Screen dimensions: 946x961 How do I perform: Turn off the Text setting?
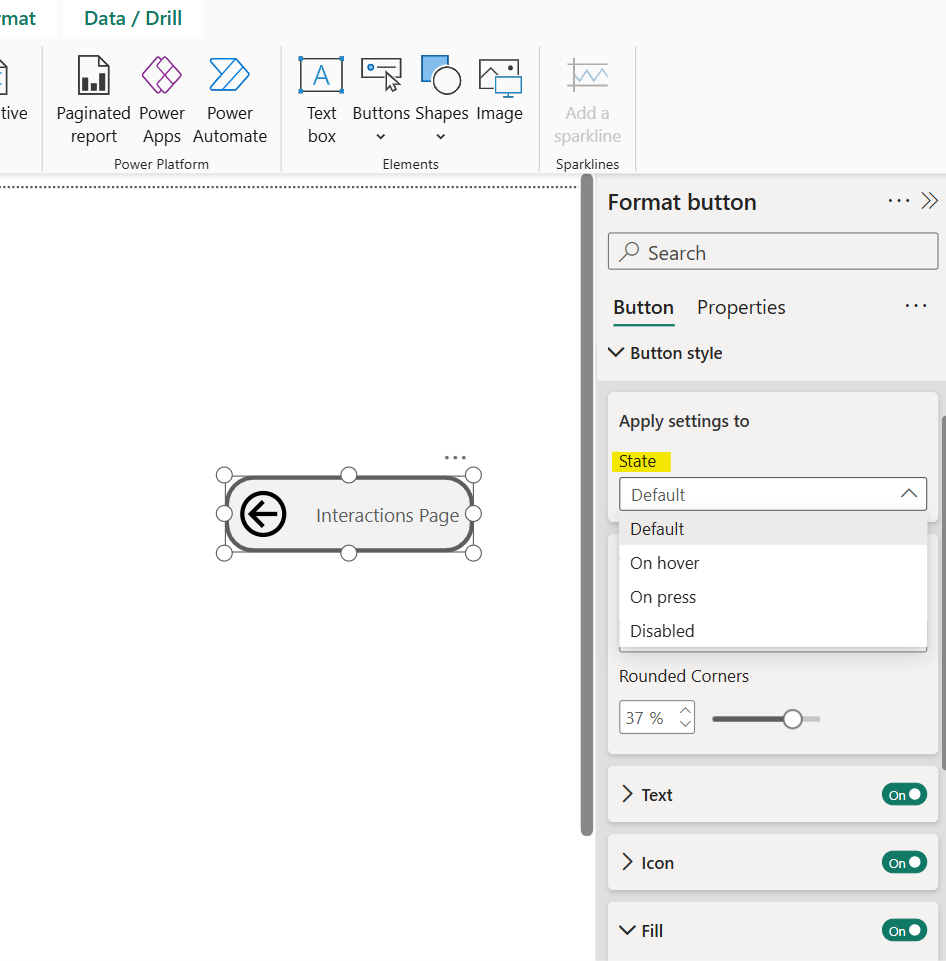click(x=904, y=794)
